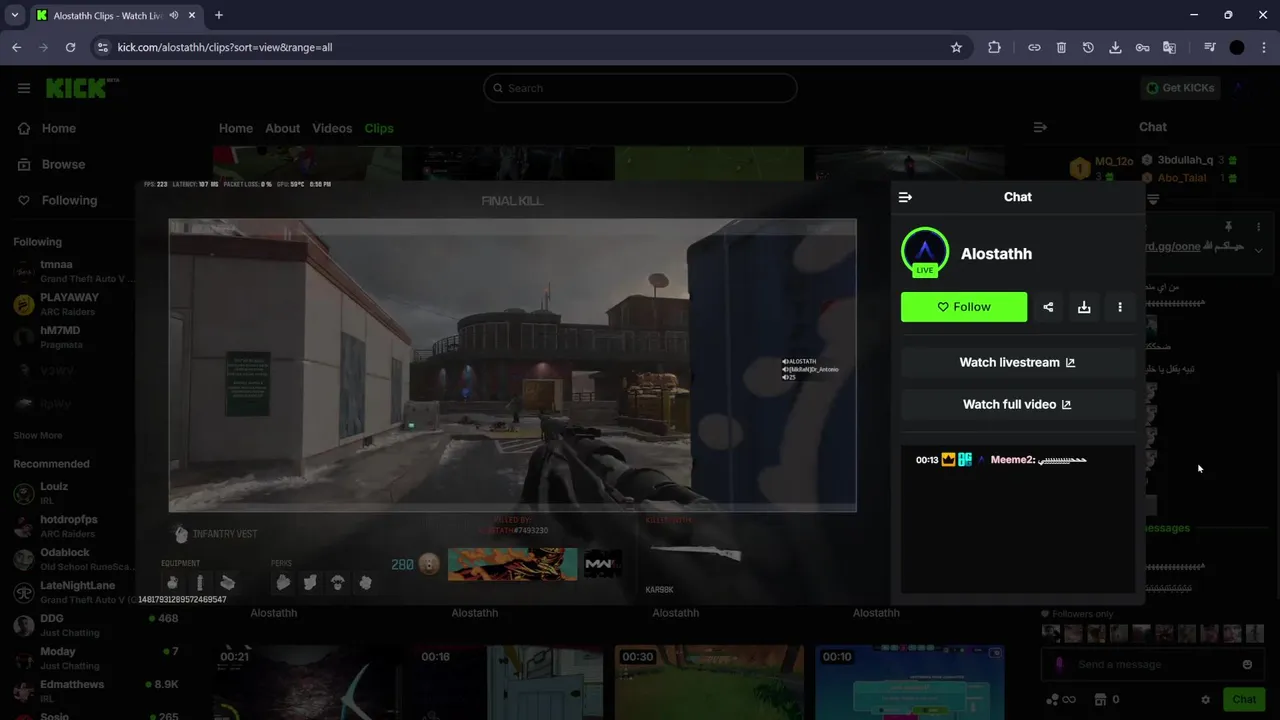Bookmark this page with star icon

click(956, 47)
